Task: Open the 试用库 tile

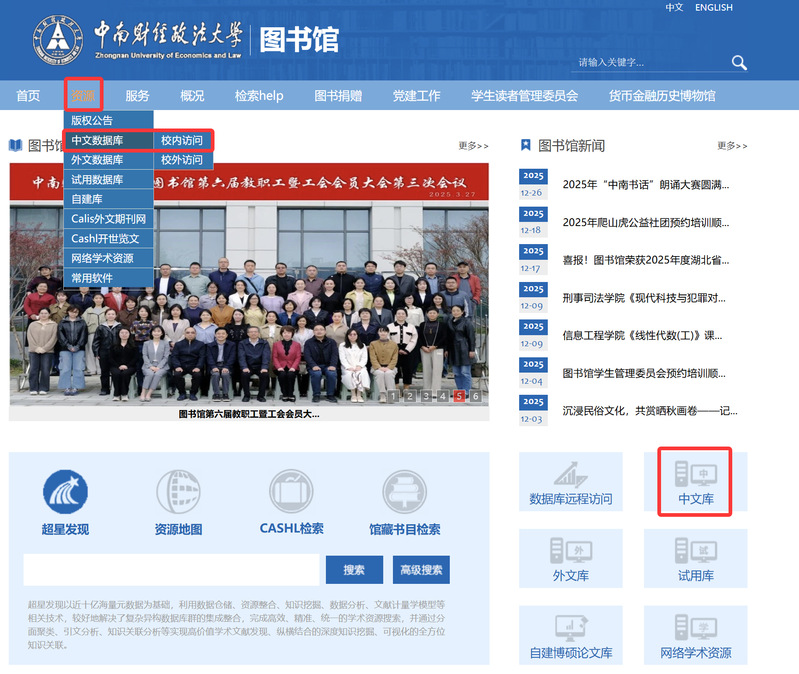Action: click(695, 559)
